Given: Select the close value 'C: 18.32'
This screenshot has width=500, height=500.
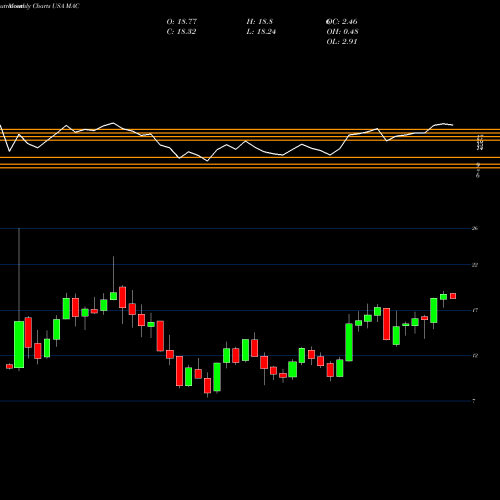Looking at the screenshot, I should pos(181,32).
